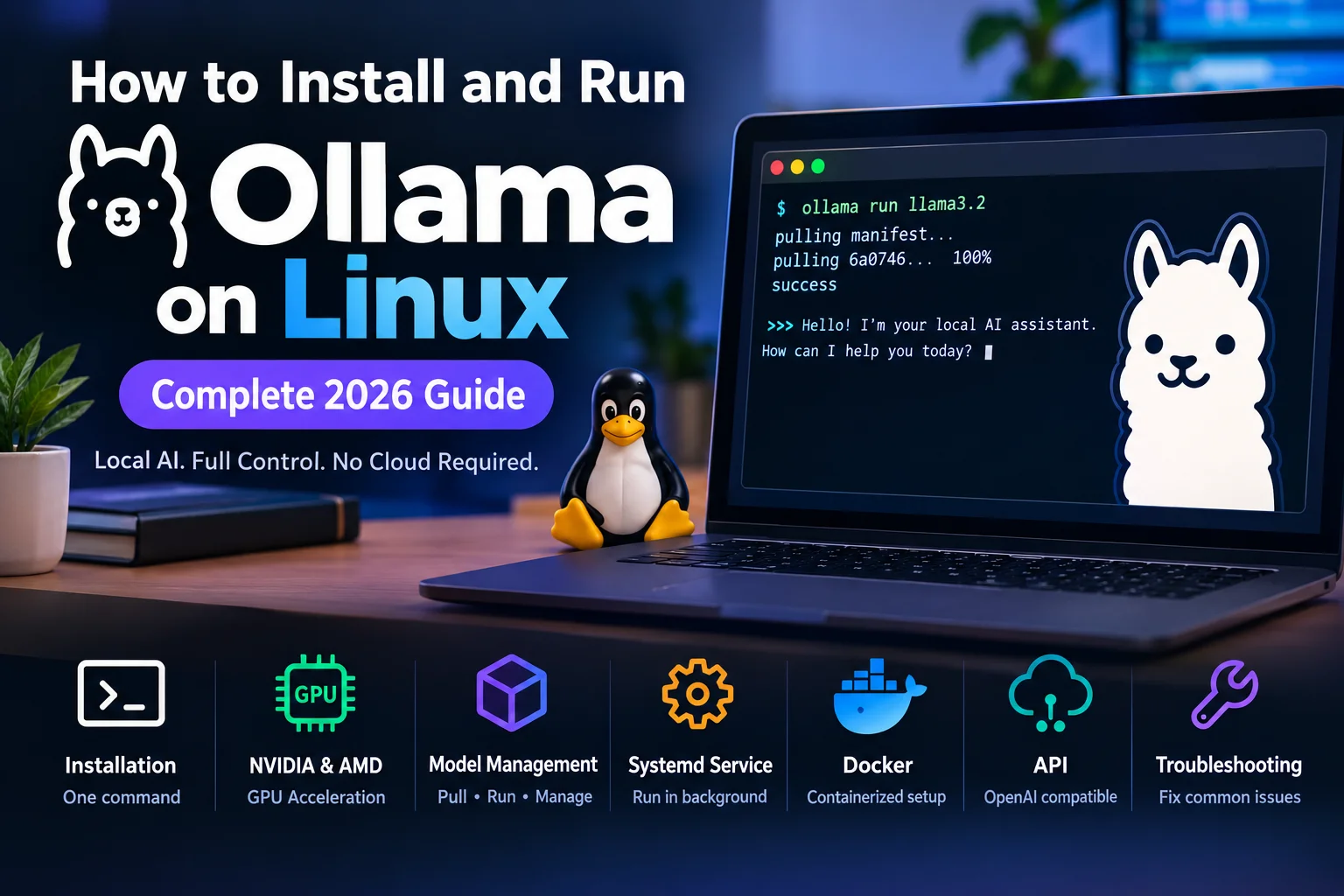Select "How can I help you today?" text
The image size is (1344, 896).
tap(866, 351)
